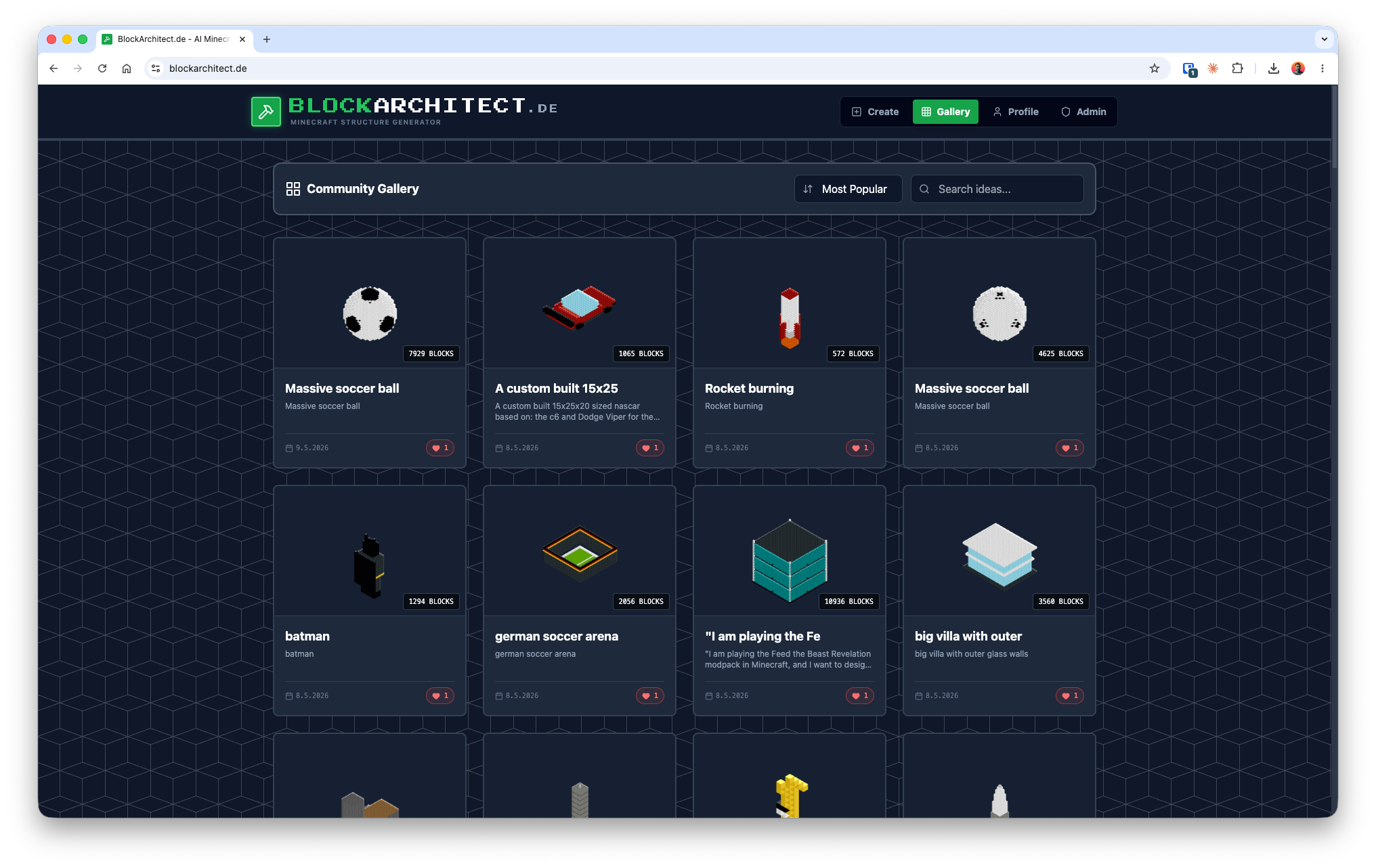
Task: Click the Community Gallery grid icon
Action: pyautogui.click(x=293, y=189)
